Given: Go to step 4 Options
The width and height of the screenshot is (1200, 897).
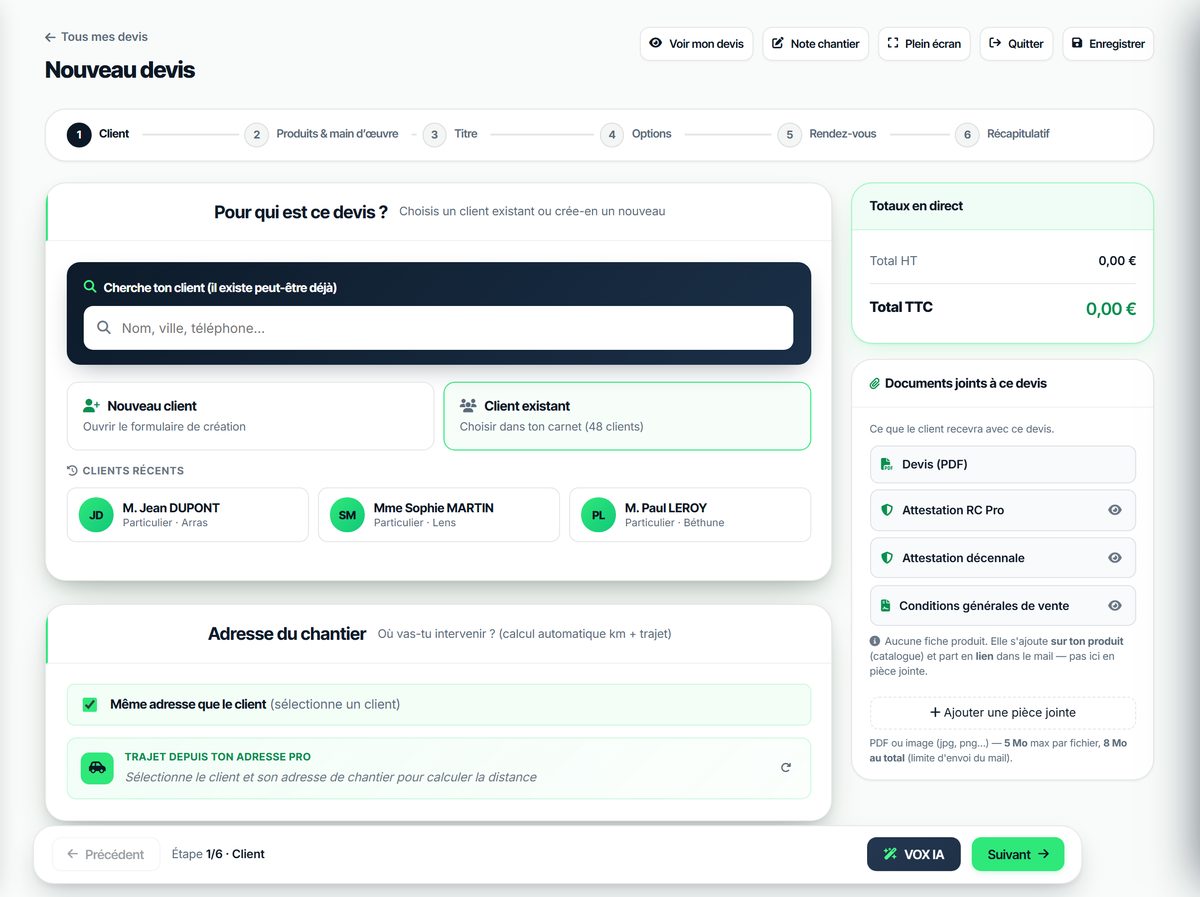Looking at the screenshot, I should point(636,134).
